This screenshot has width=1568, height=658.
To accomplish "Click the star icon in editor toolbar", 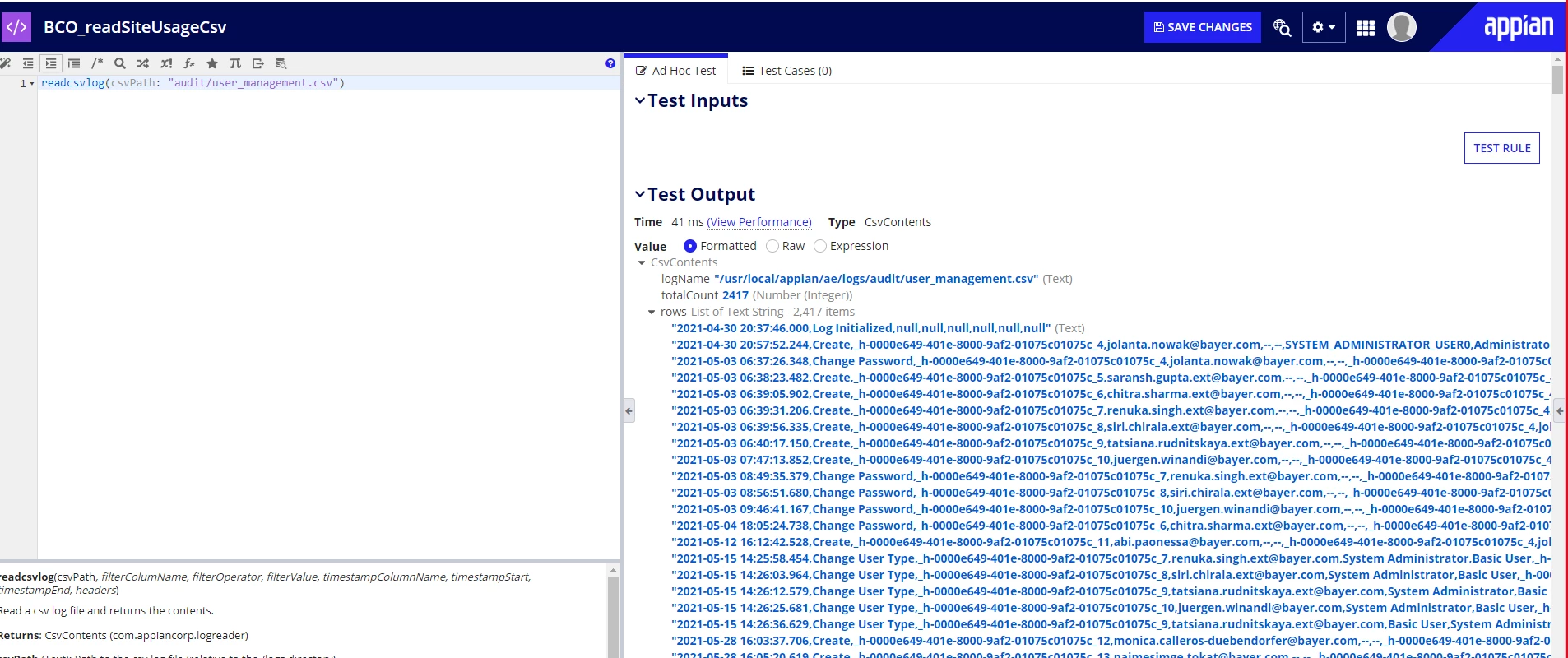I will pos(212,63).
